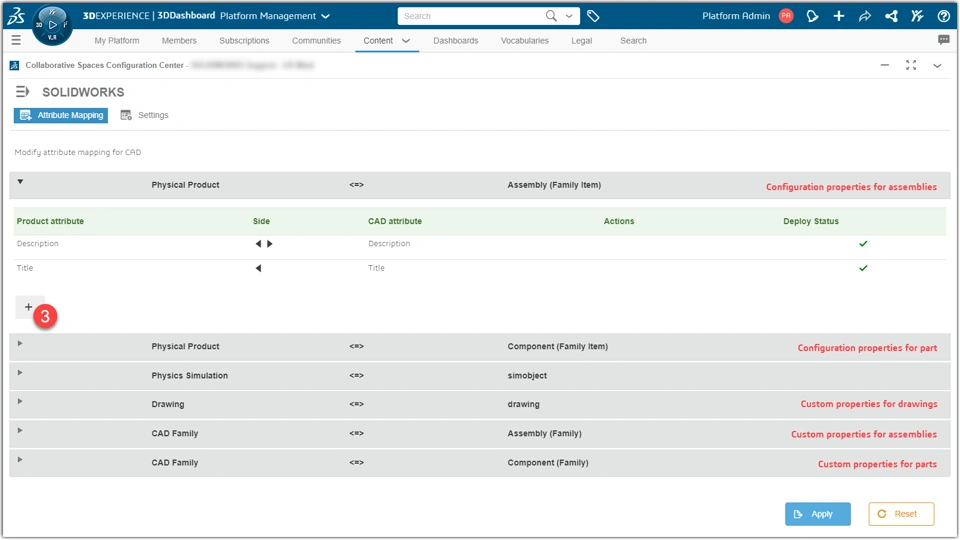The height and width of the screenshot is (540, 960).
Task: Open the help question mark icon
Action: coord(943,16)
